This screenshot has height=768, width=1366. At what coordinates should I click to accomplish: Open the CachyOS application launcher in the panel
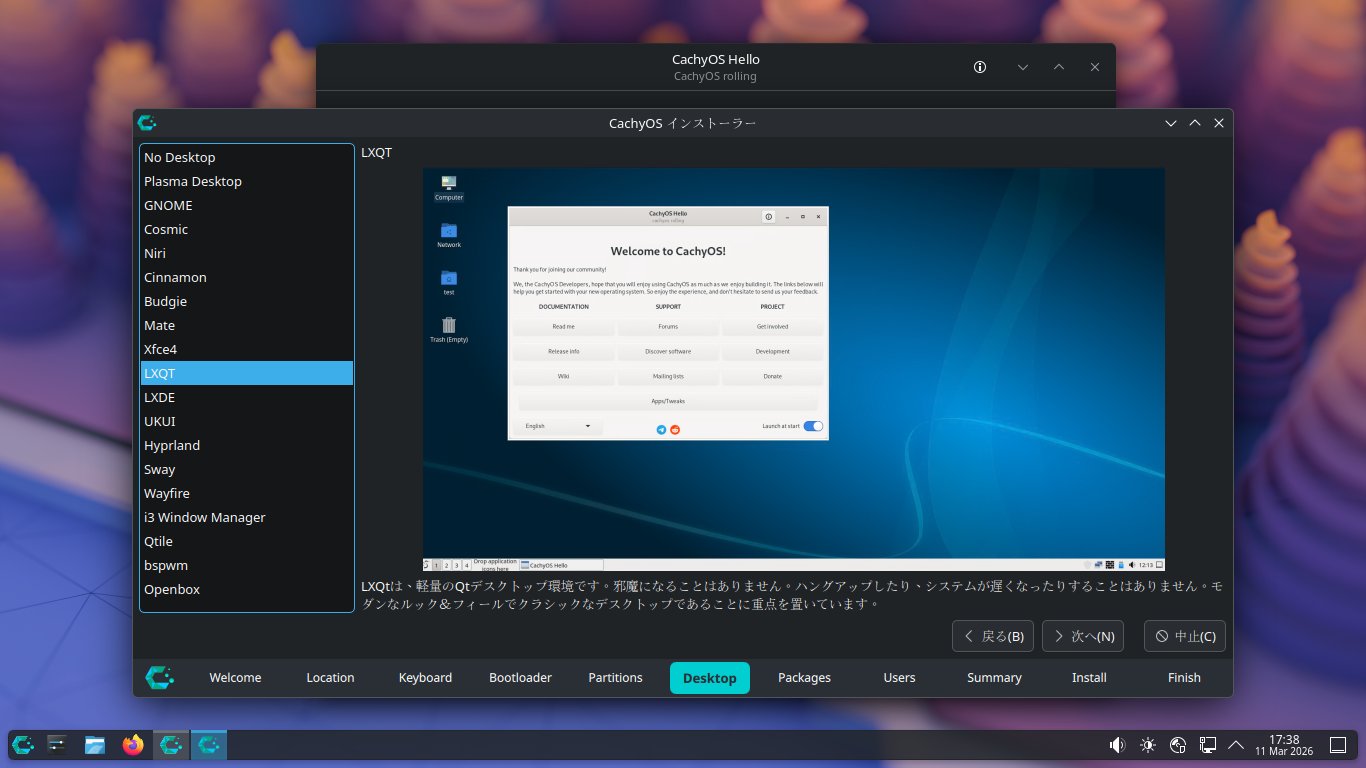point(23,744)
